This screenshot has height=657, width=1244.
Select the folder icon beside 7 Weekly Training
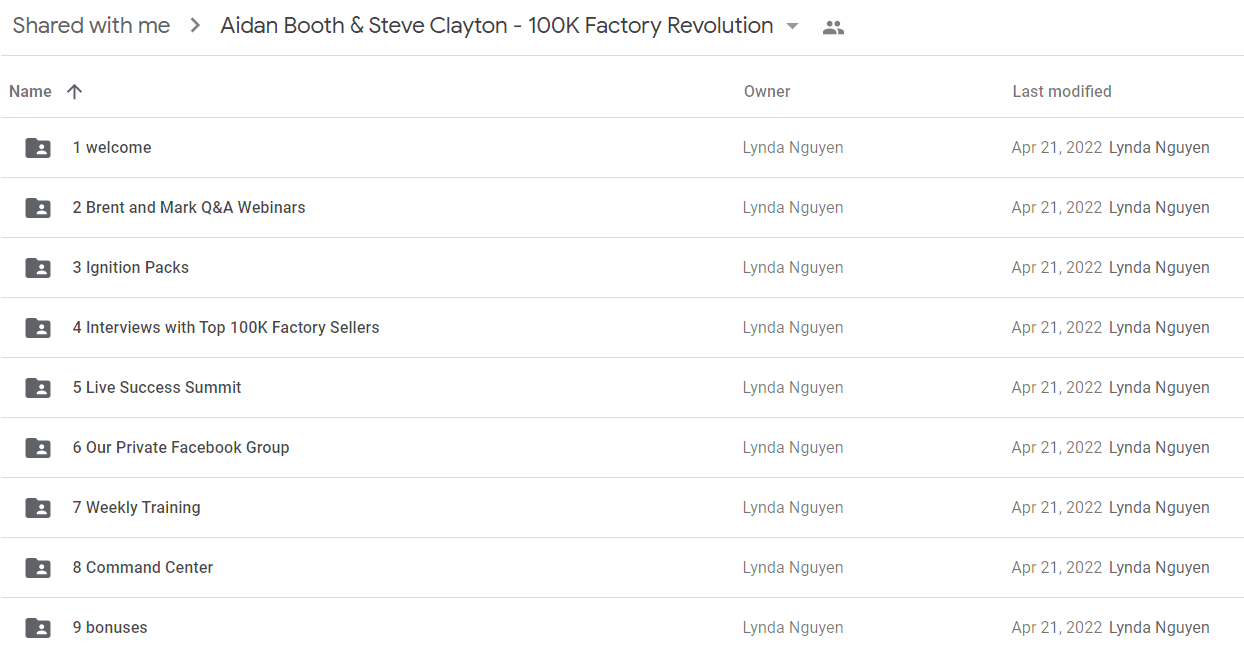[x=38, y=508]
